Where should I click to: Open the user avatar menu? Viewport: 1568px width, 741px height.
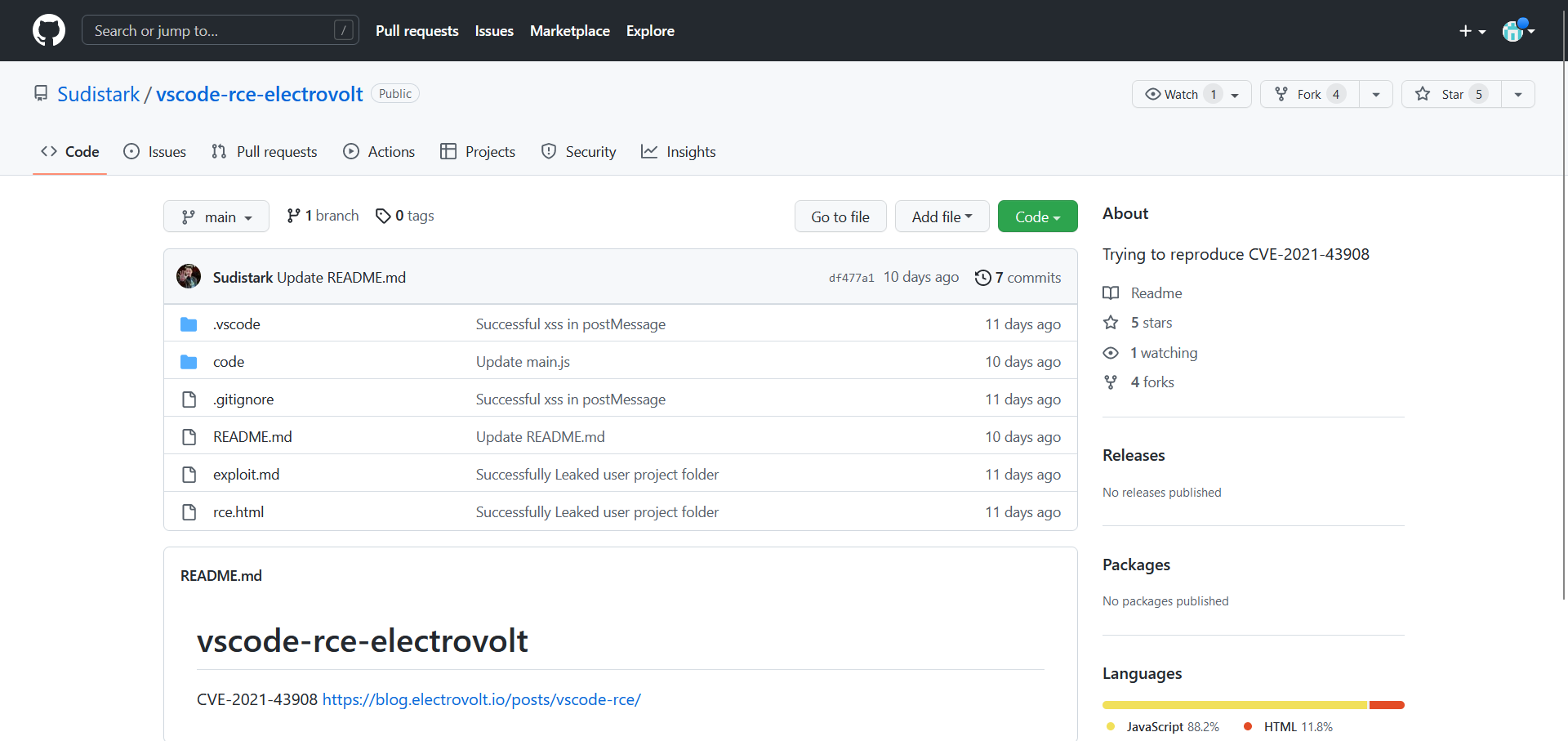tap(1518, 31)
